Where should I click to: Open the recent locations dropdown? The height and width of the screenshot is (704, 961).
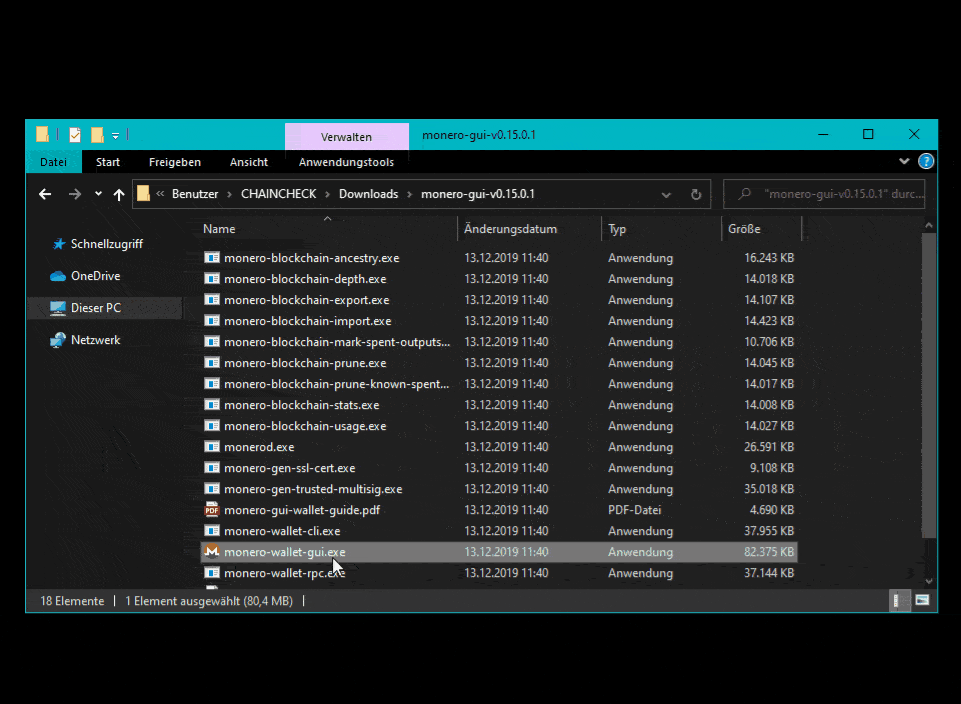[x=98, y=194]
